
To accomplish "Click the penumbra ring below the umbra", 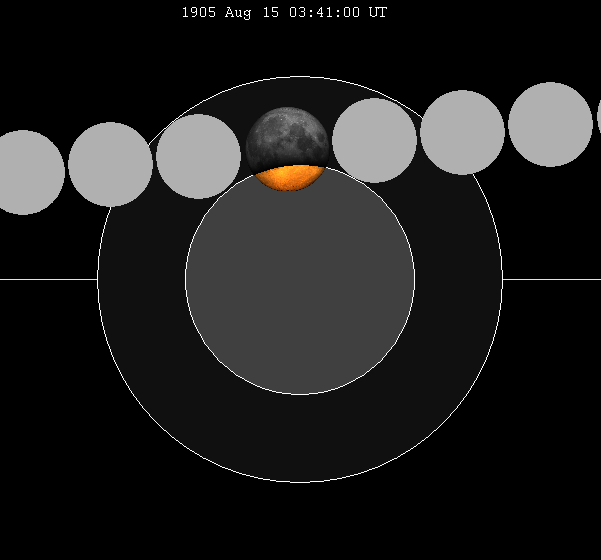I will tap(300, 438).
